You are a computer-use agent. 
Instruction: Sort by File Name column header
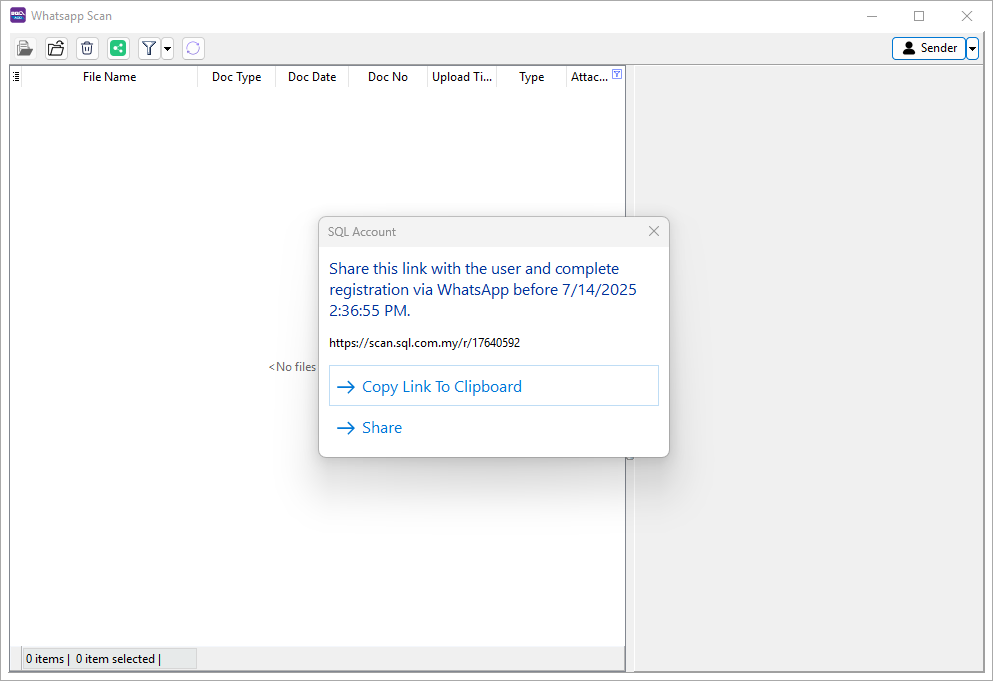[110, 77]
